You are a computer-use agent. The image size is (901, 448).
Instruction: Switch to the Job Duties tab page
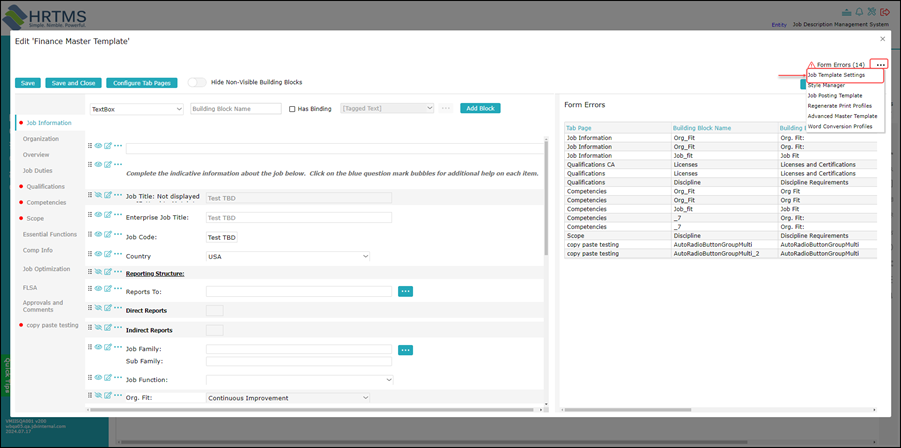click(36, 171)
